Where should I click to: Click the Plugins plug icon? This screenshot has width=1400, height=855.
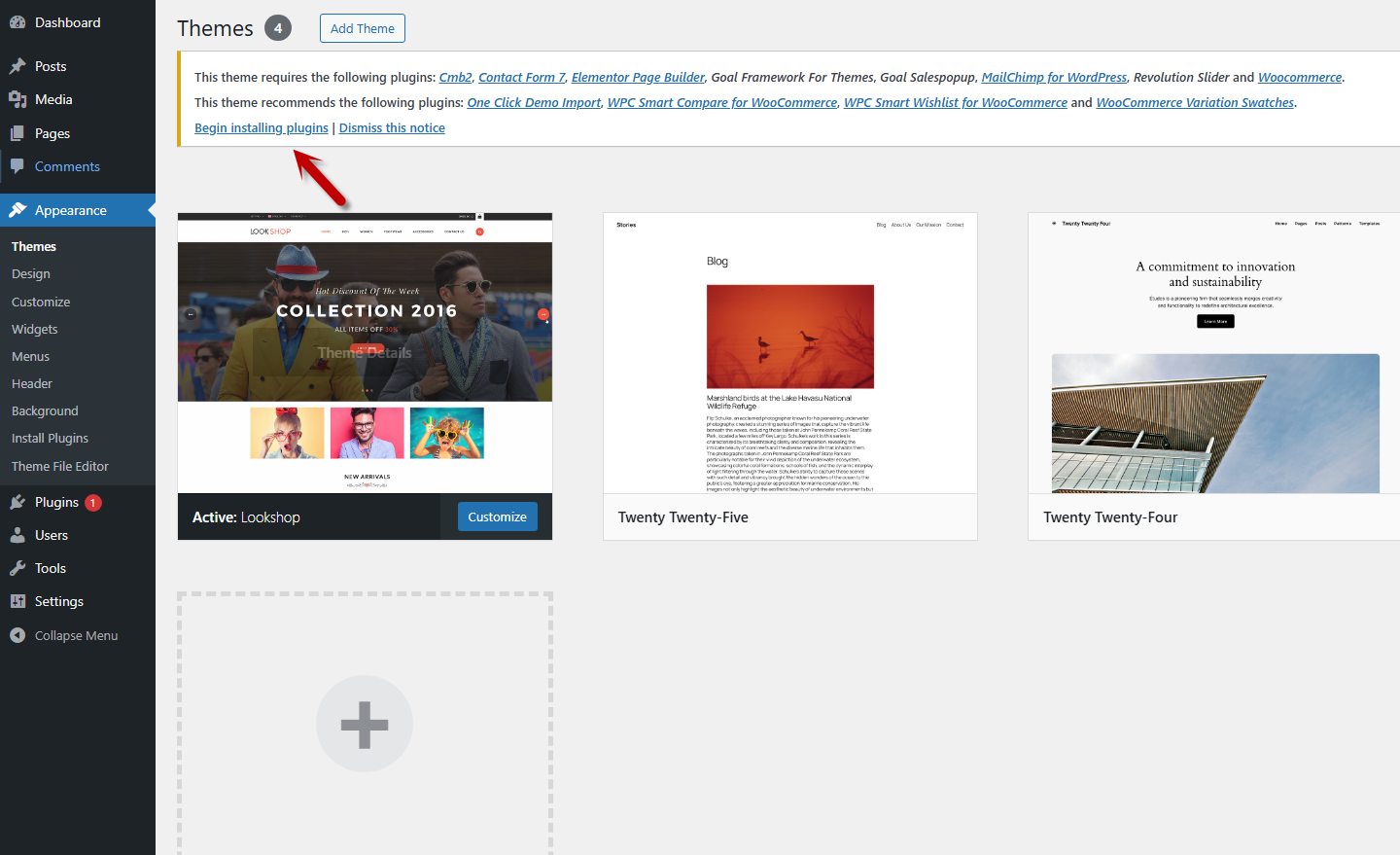coord(17,502)
